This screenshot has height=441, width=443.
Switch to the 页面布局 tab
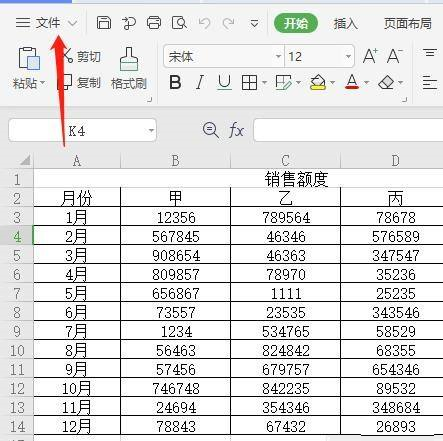tap(407, 24)
